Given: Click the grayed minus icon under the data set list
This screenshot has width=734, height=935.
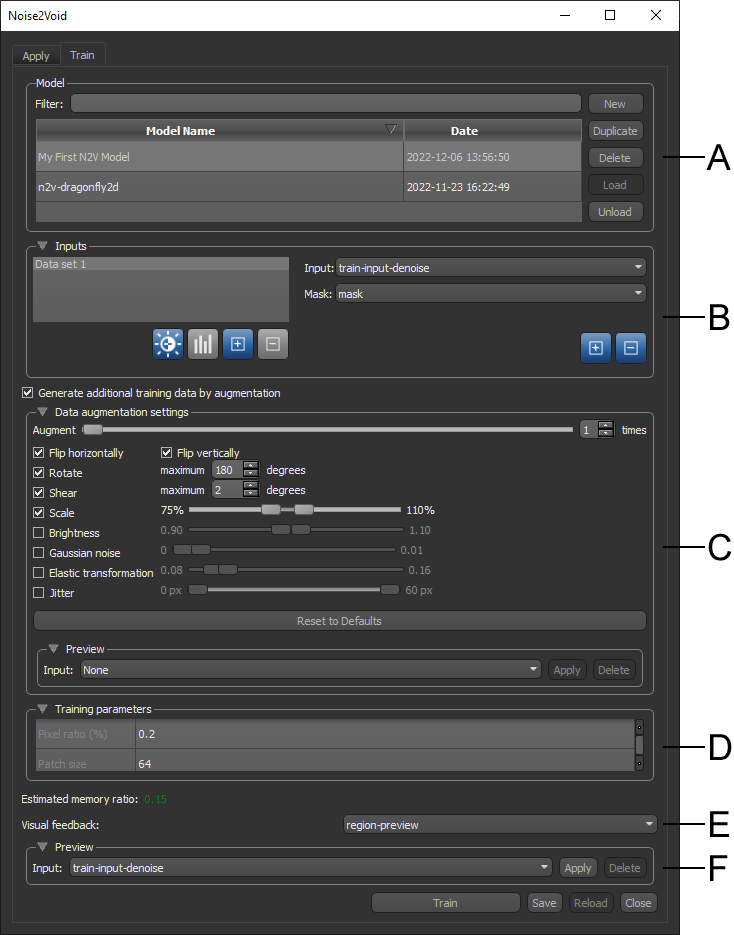Looking at the screenshot, I should (272, 344).
